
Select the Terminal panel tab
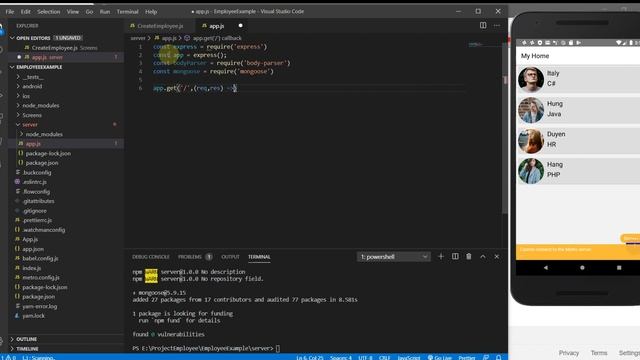[259, 257]
